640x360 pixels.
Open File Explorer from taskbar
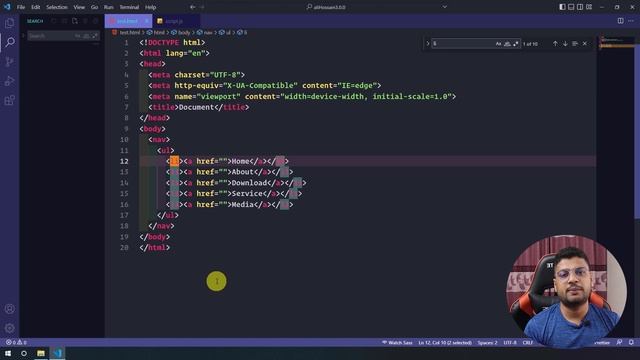point(41,353)
